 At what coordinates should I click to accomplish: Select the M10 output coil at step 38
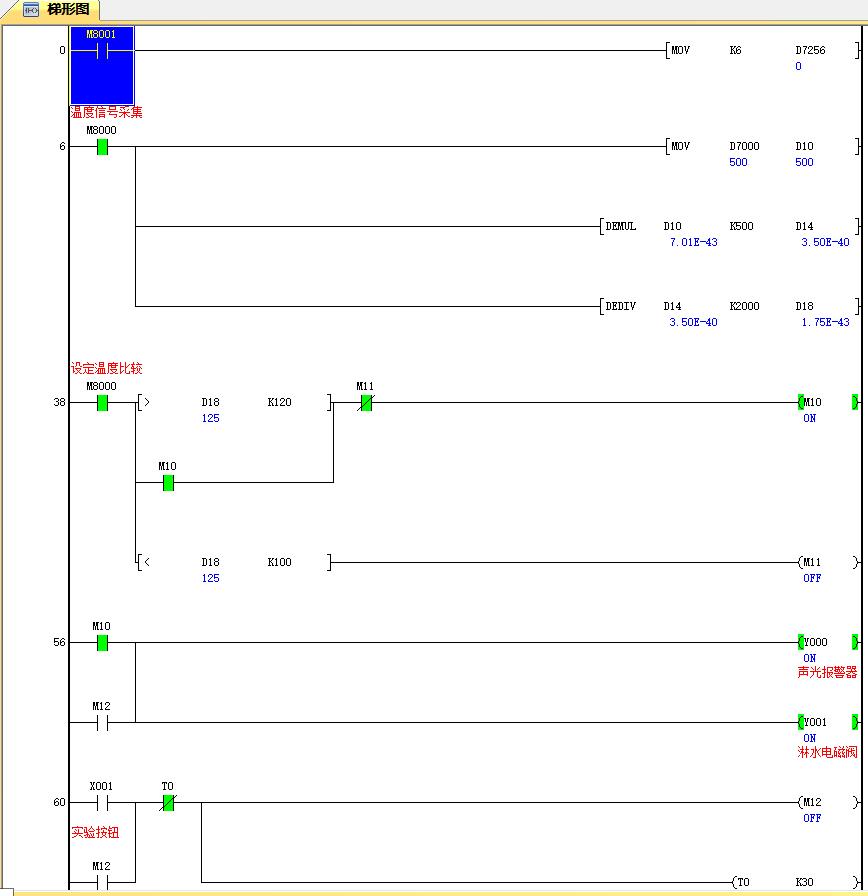[828, 402]
